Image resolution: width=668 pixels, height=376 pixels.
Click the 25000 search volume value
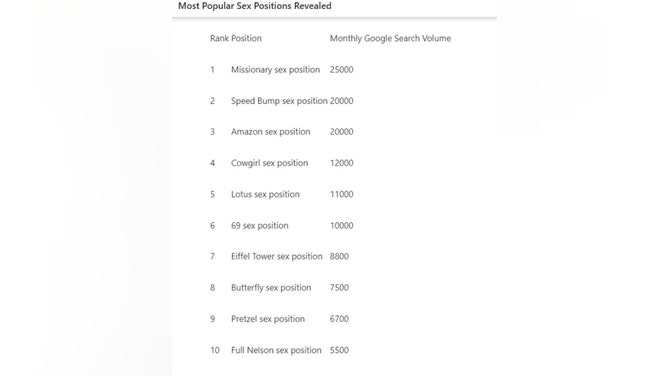click(x=341, y=70)
